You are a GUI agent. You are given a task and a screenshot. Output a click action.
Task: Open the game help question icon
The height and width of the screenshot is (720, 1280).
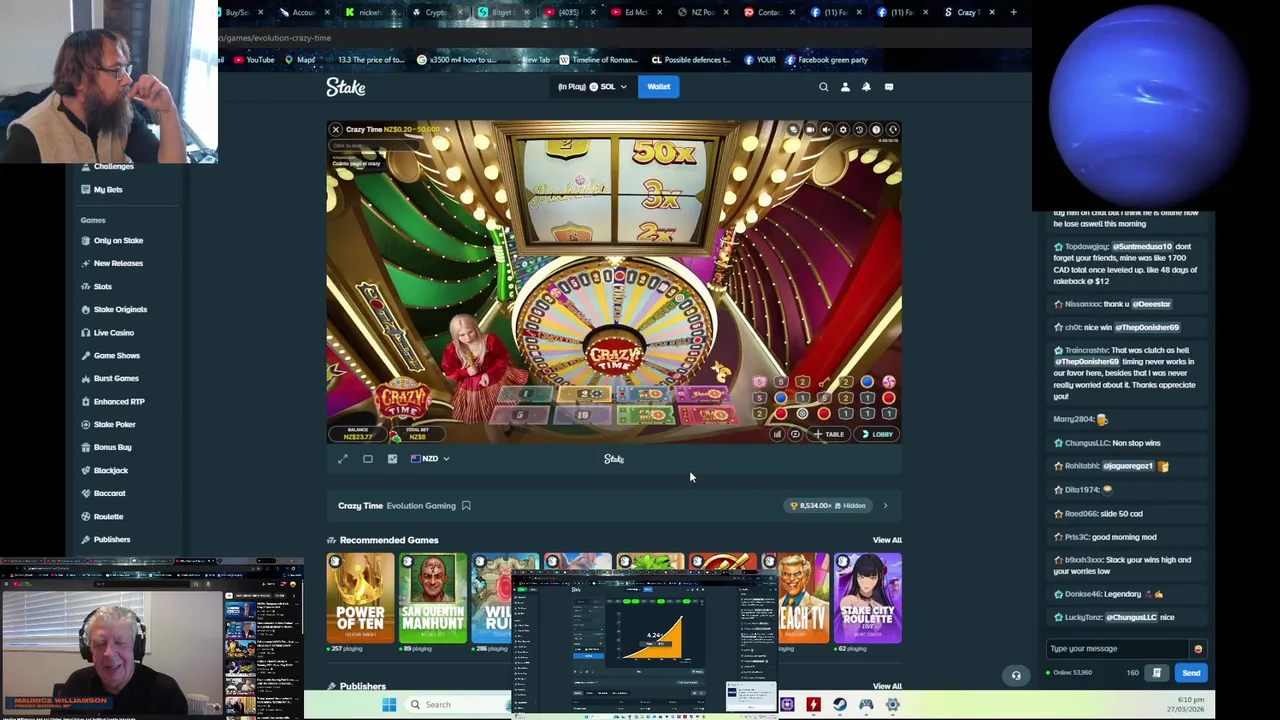coord(876,129)
